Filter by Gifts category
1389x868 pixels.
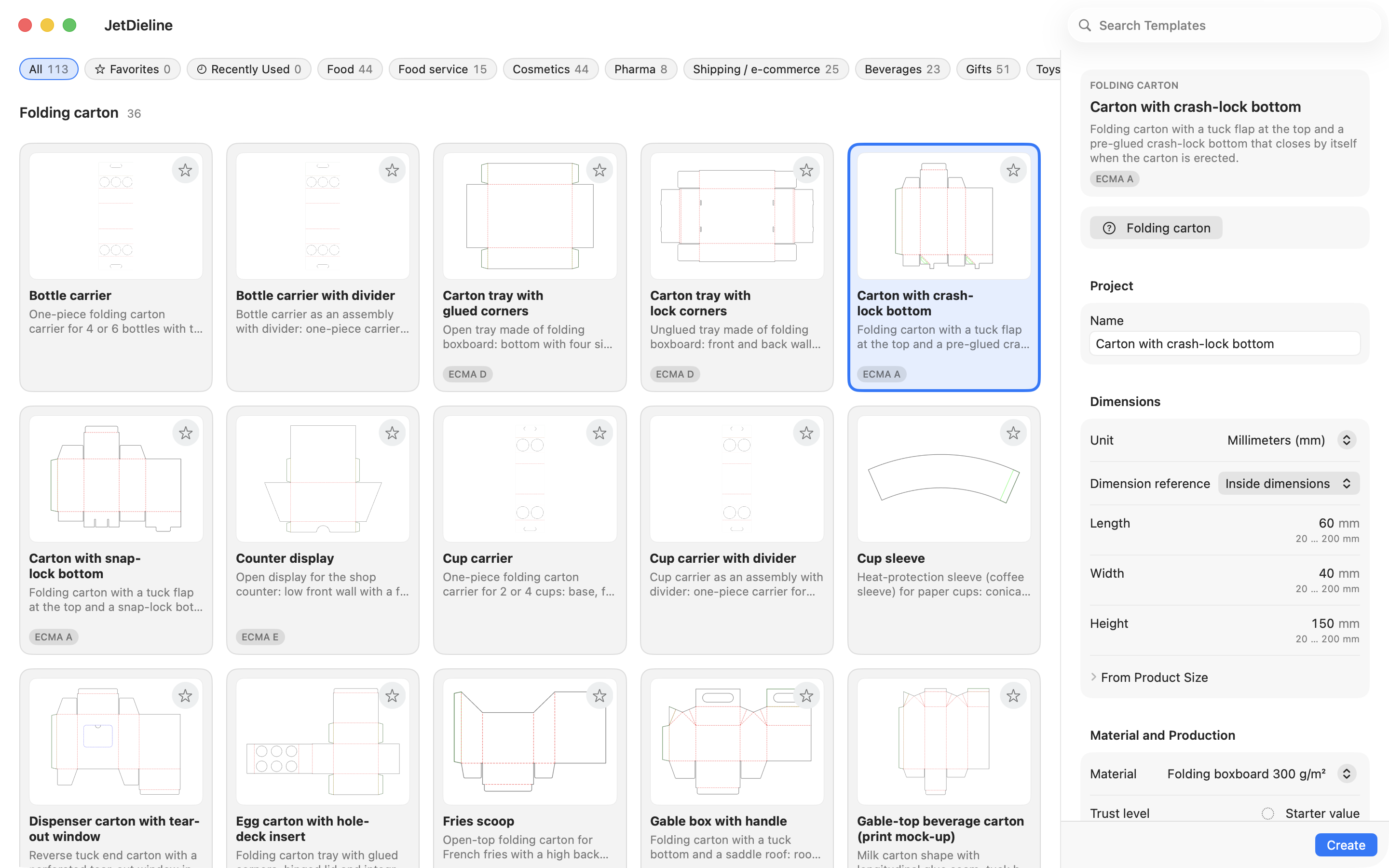click(988, 69)
